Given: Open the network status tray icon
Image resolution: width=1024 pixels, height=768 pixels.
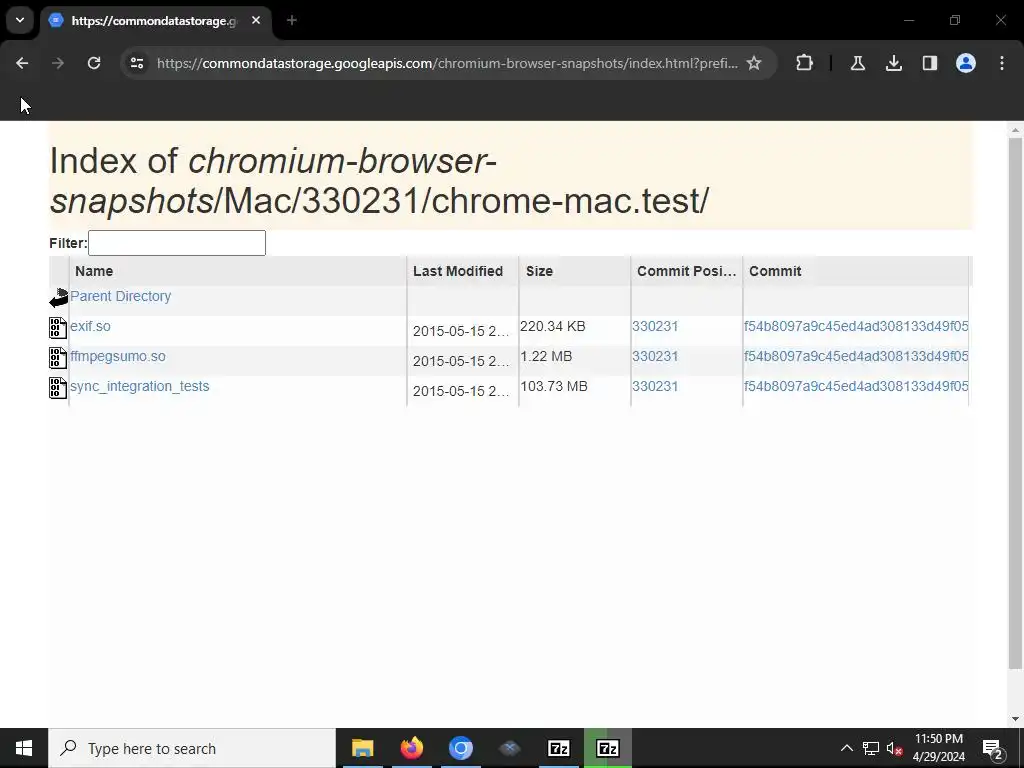Looking at the screenshot, I should [871, 748].
